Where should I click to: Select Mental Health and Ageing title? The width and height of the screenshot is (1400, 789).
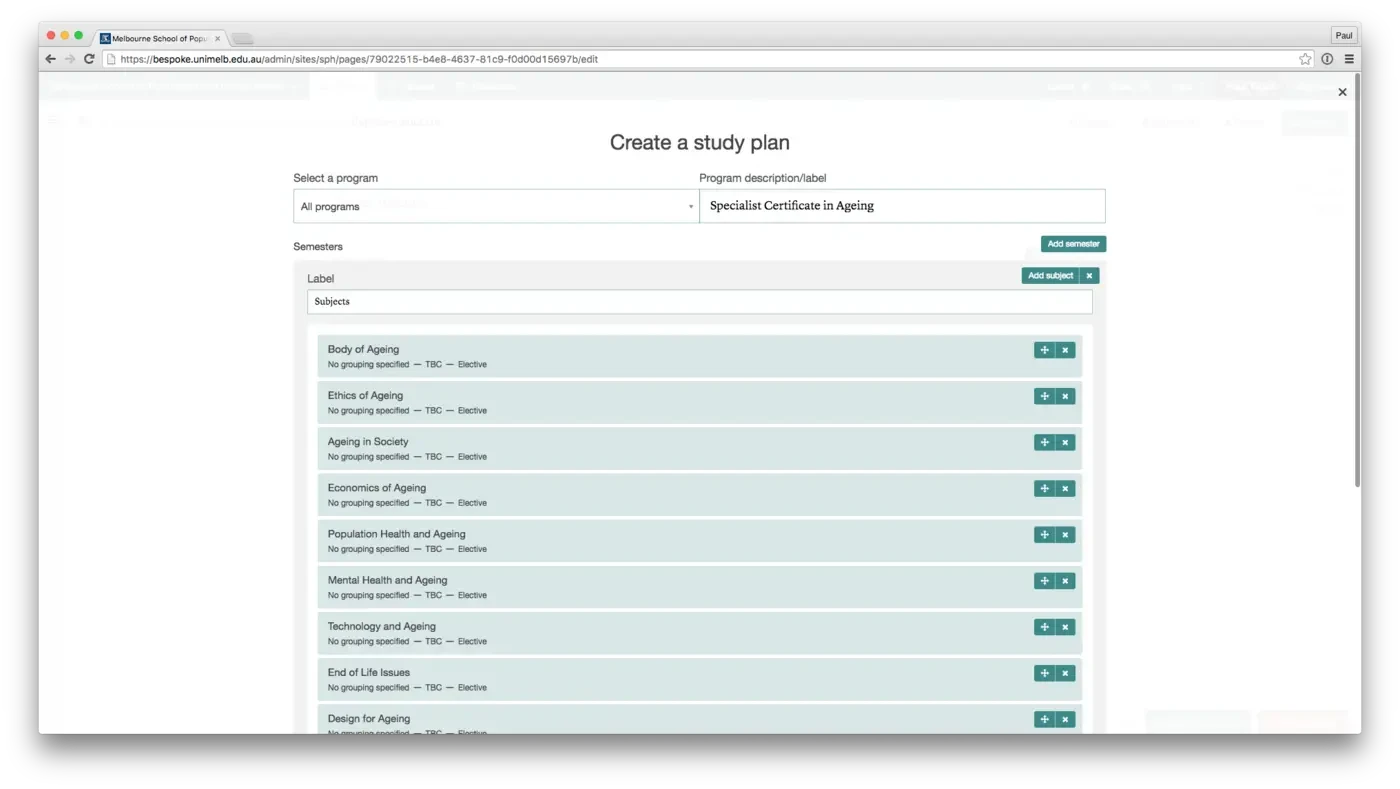pyautogui.click(x=387, y=580)
